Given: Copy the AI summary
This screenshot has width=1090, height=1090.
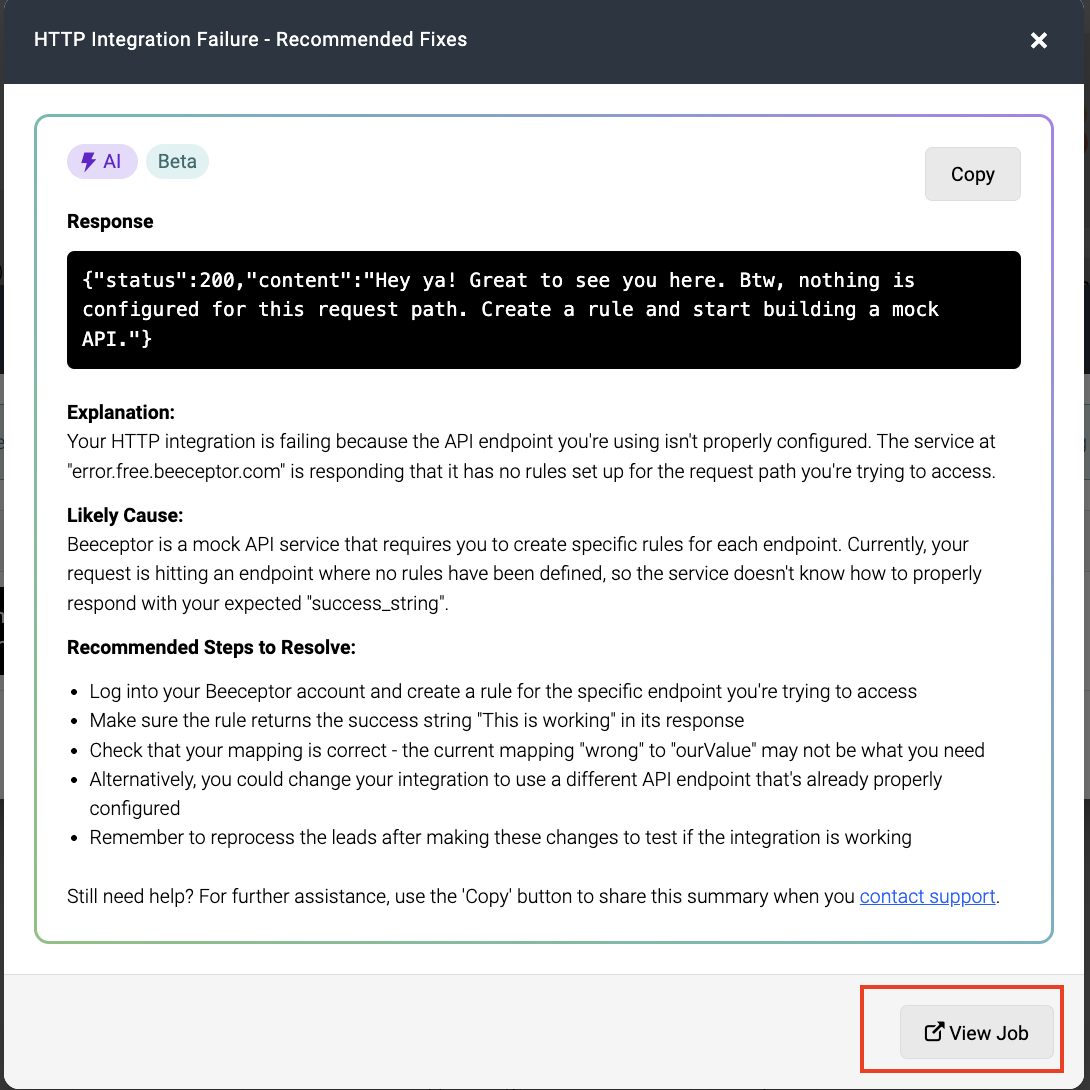Looking at the screenshot, I should (x=972, y=174).
